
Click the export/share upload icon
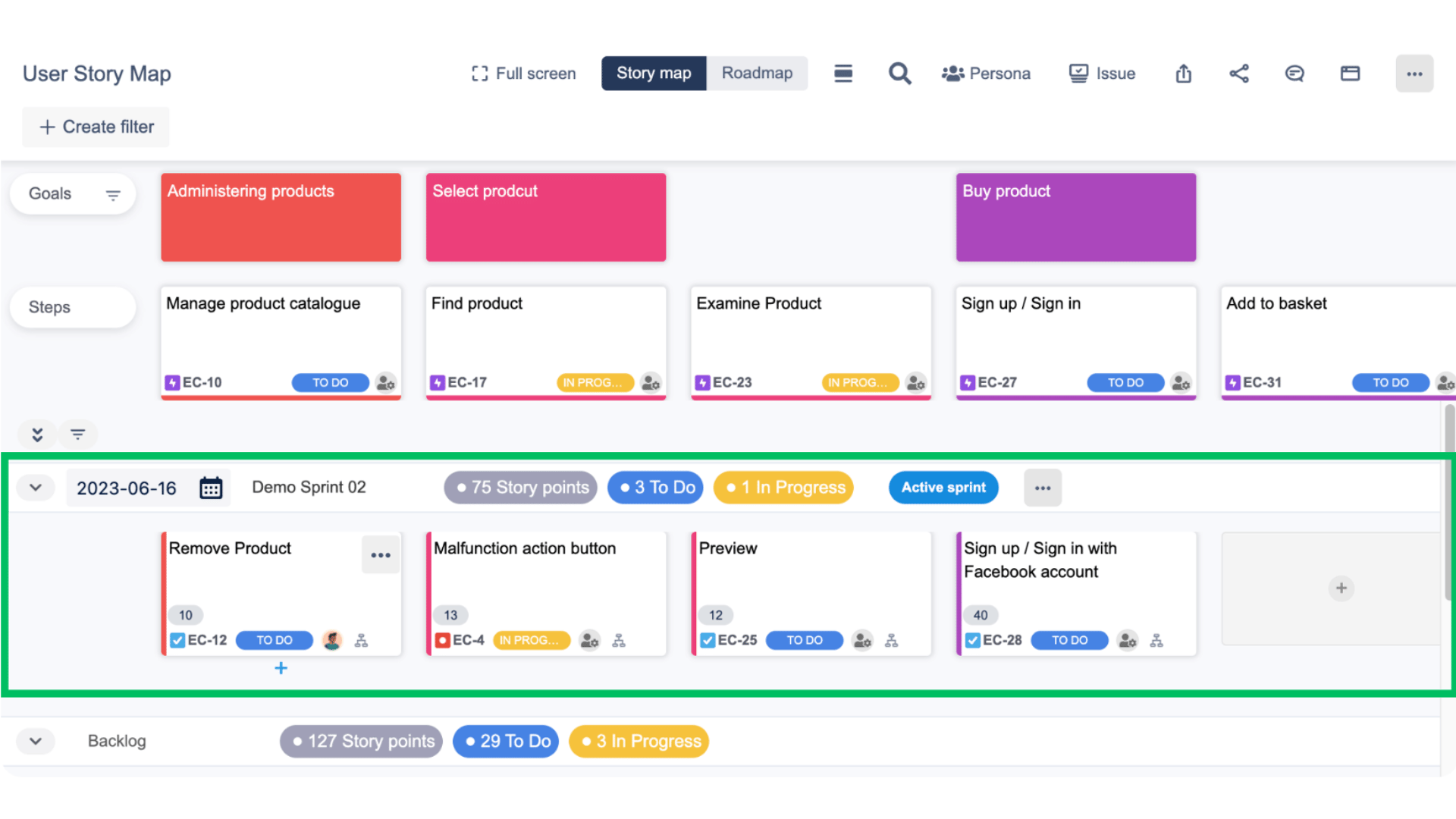(x=1183, y=73)
